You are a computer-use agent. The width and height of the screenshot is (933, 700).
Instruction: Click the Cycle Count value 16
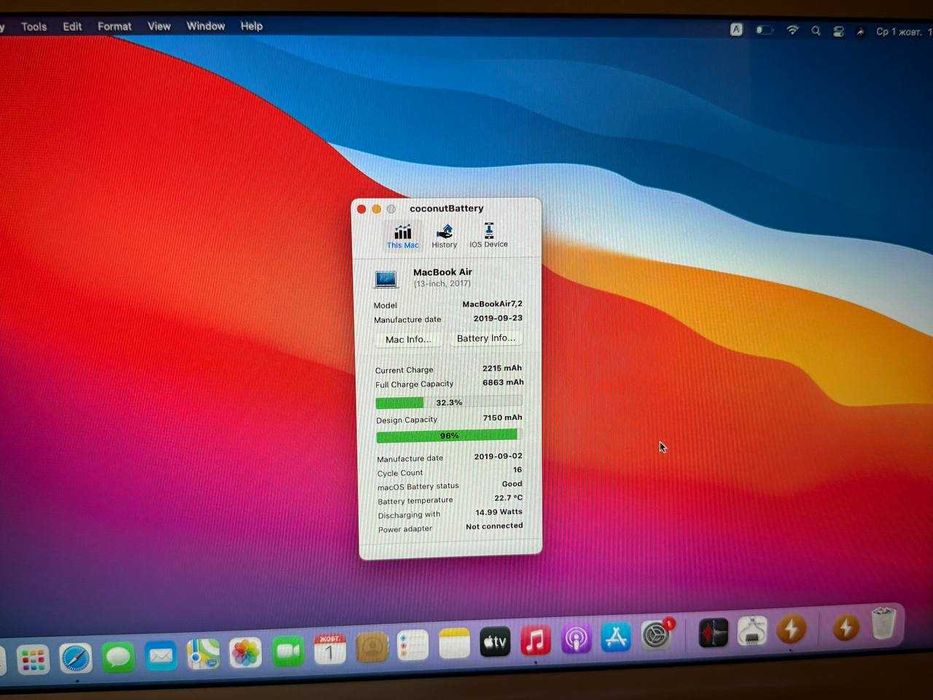click(x=517, y=470)
